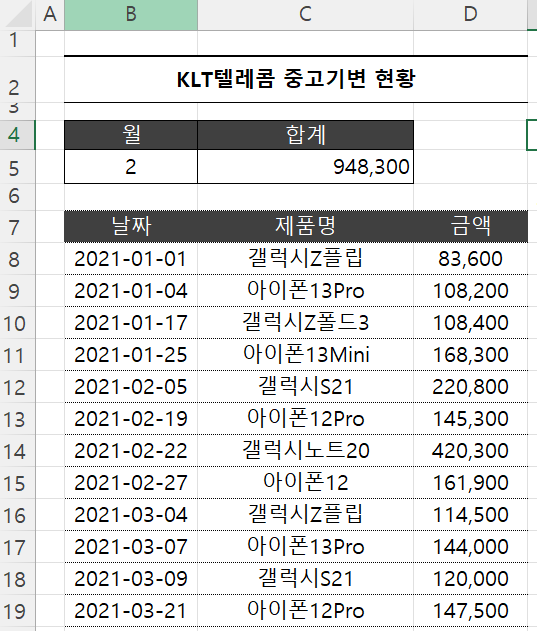Select amount cell 144,000

tap(470, 546)
